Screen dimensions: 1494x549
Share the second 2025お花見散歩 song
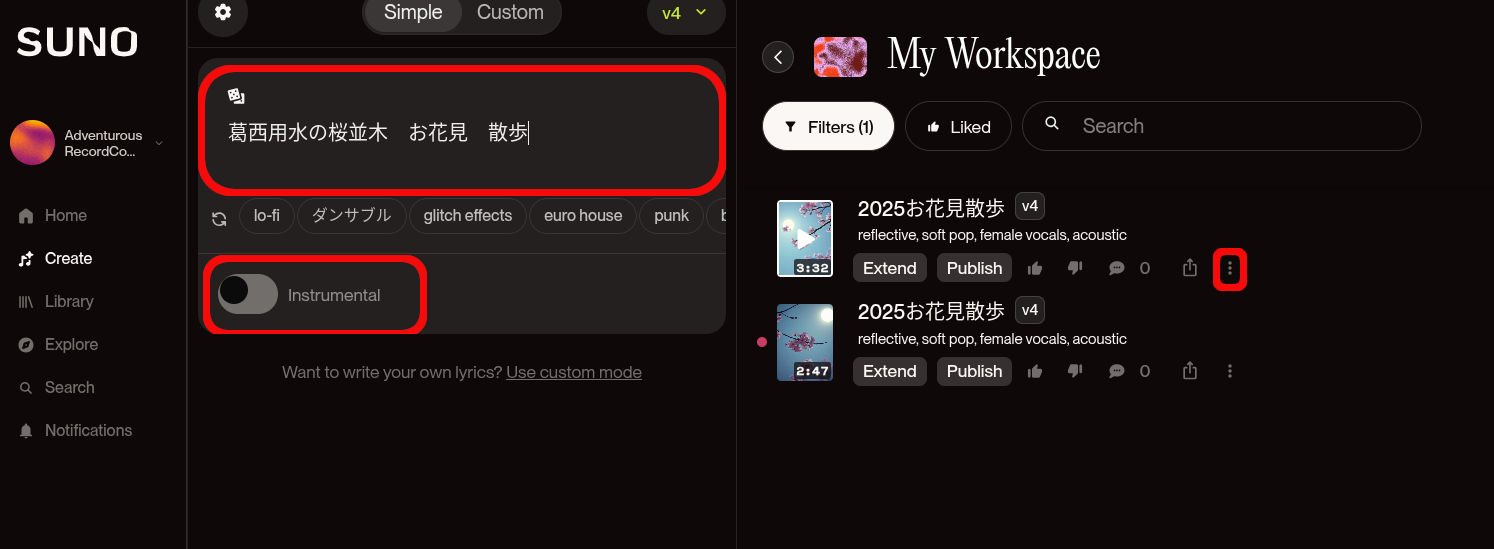coord(1189,371)
